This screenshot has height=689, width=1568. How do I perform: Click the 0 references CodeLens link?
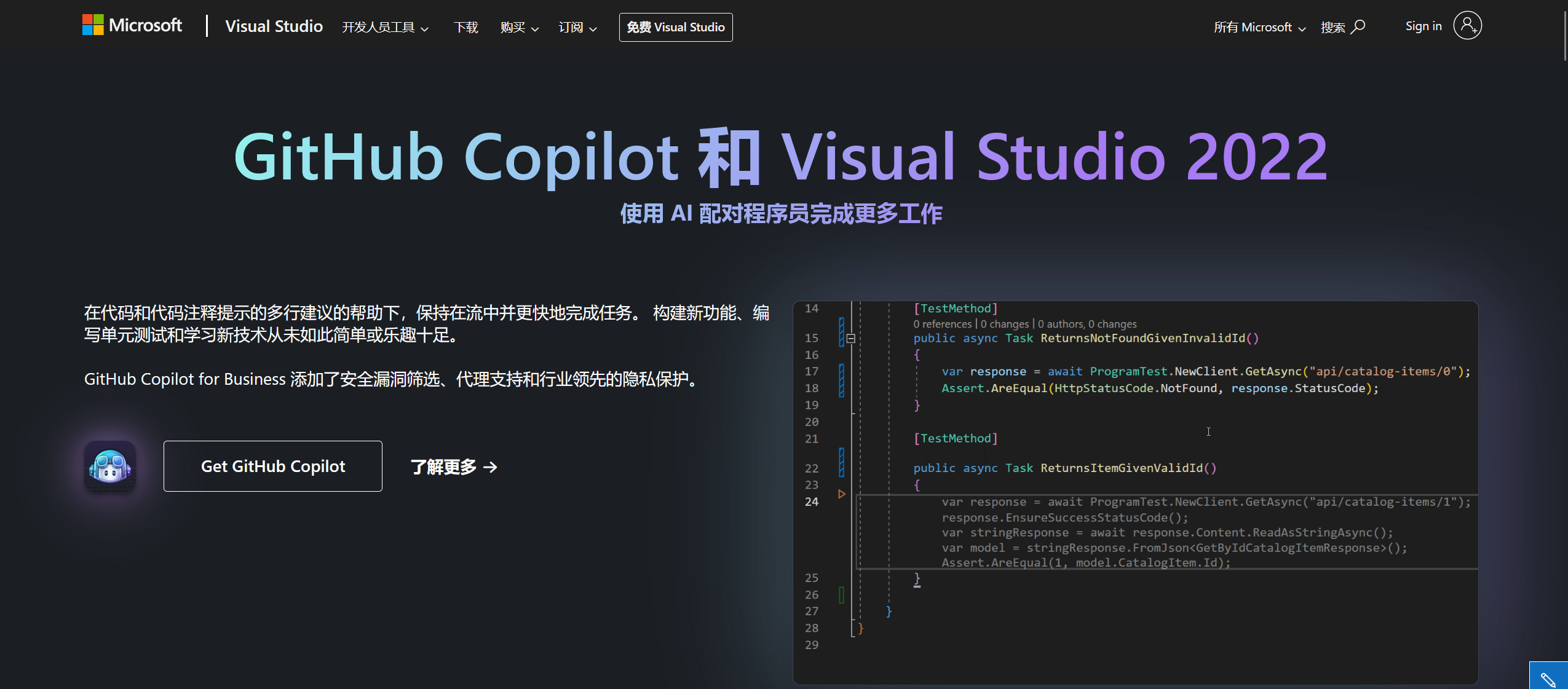(x=941, y=324)
